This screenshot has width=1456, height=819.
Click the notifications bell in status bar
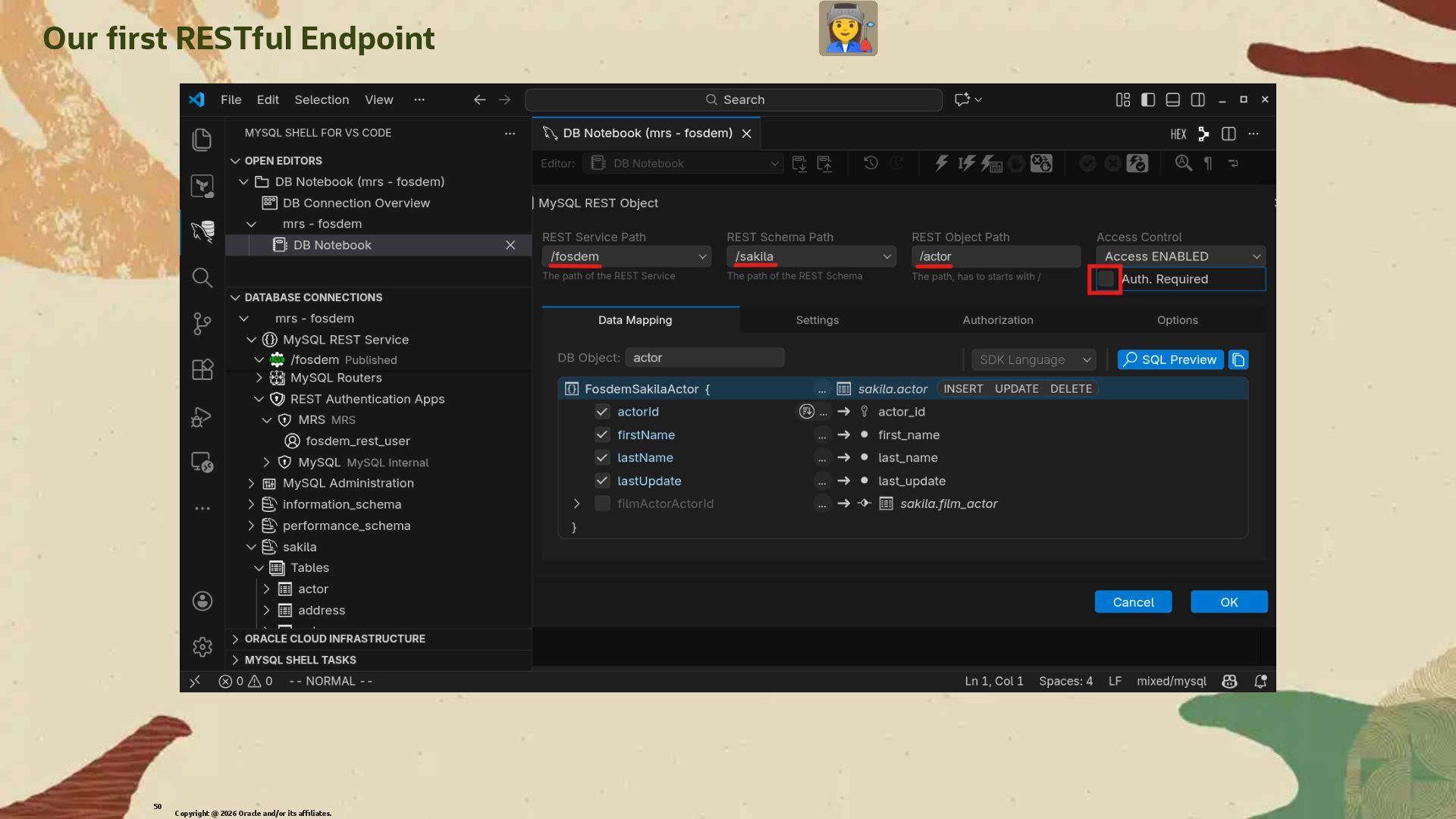1260,681
